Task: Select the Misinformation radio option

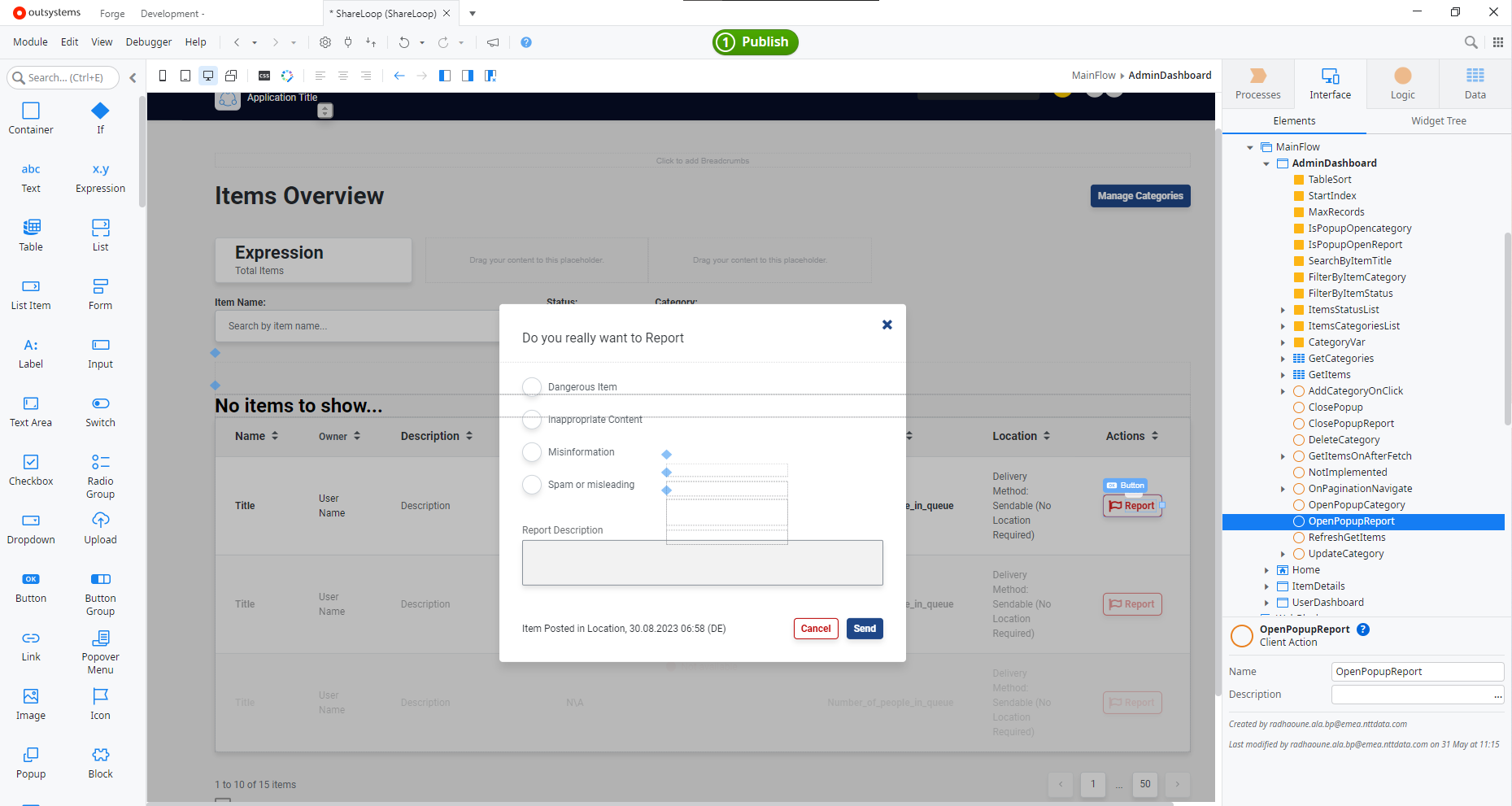Action: (x=532, y=452)
